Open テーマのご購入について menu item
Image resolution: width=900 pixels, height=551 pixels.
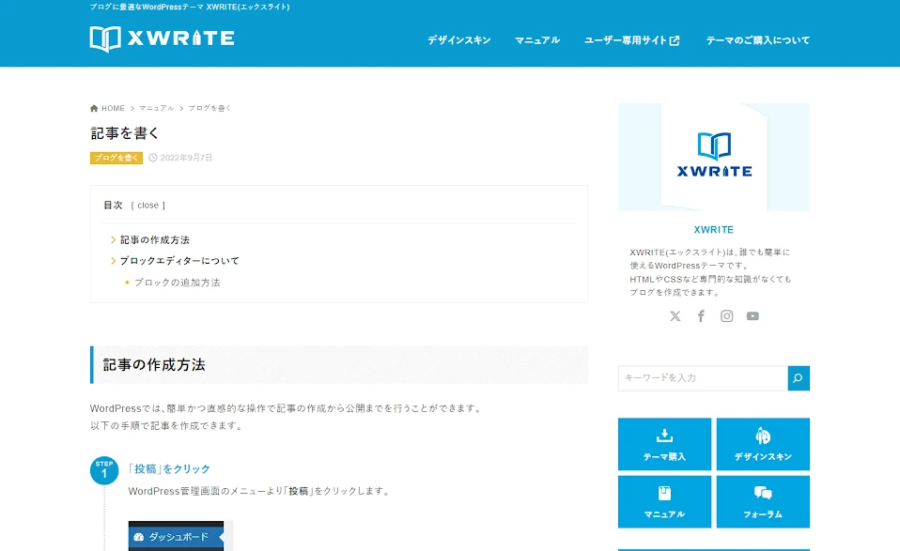(758, 40)
